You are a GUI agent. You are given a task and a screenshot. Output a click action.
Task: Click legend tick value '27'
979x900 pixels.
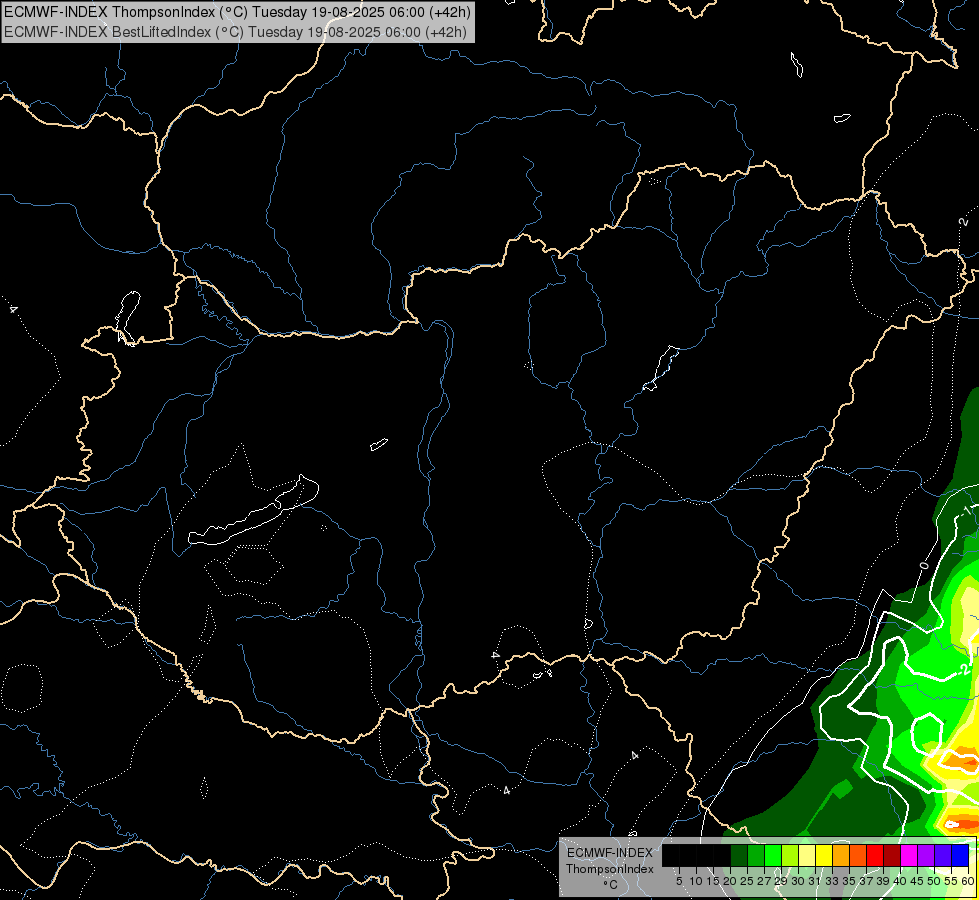764,881
